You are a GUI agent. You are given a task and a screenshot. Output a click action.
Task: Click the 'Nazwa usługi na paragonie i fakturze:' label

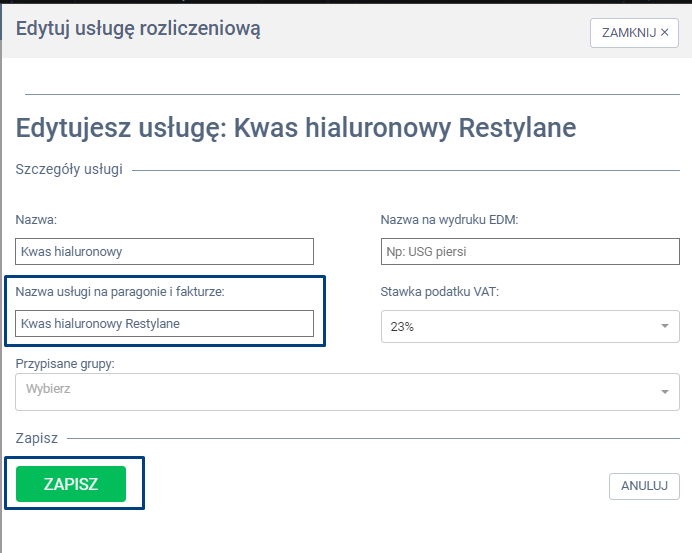point(120,292)
